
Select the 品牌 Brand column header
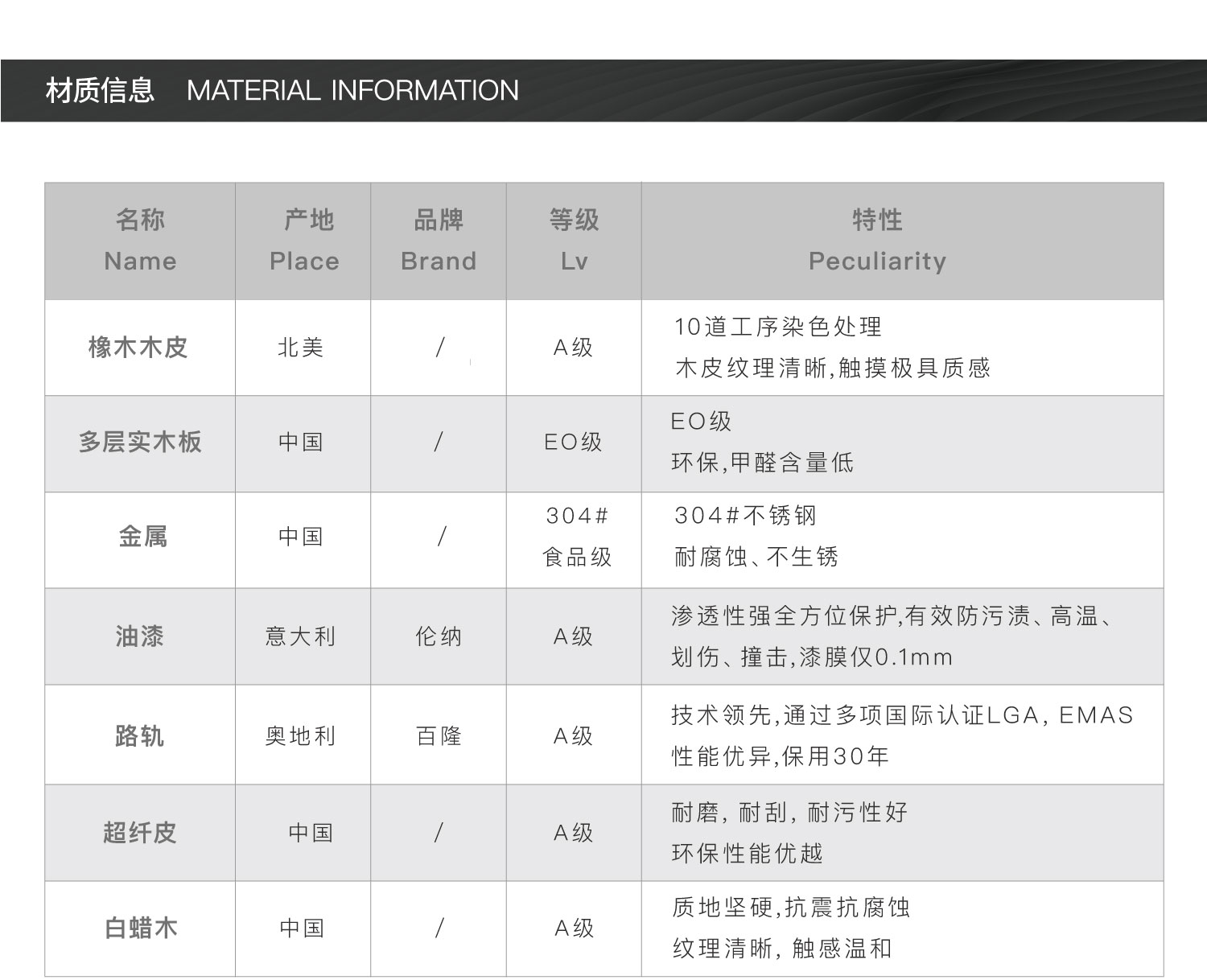tap(439, 241)
